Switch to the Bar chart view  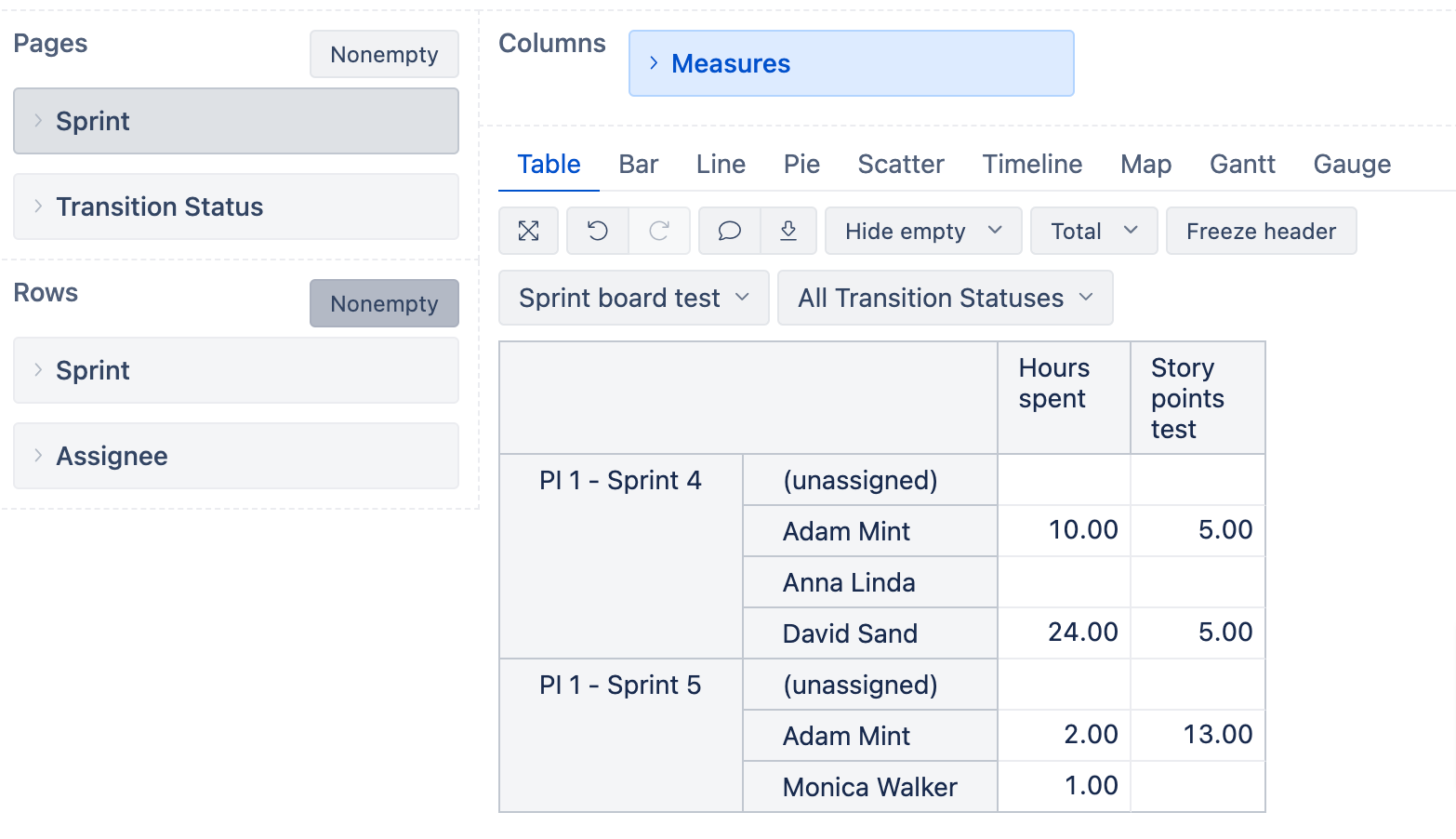tap(638, 164)
